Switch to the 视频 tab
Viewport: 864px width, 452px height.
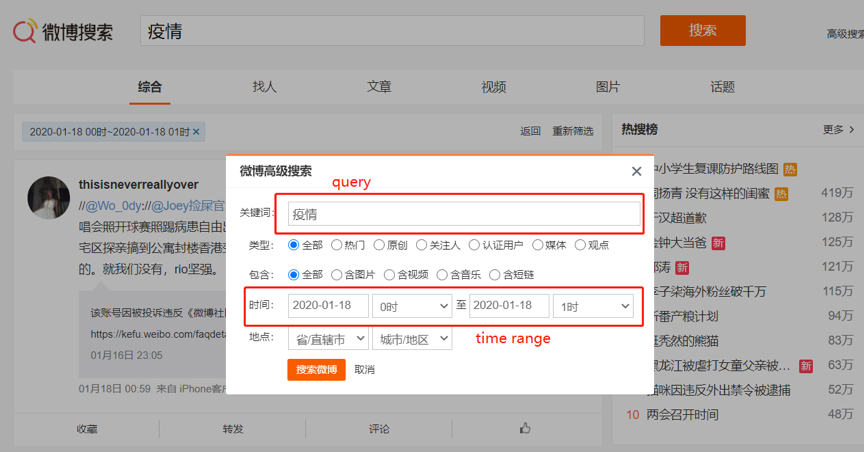494,87
